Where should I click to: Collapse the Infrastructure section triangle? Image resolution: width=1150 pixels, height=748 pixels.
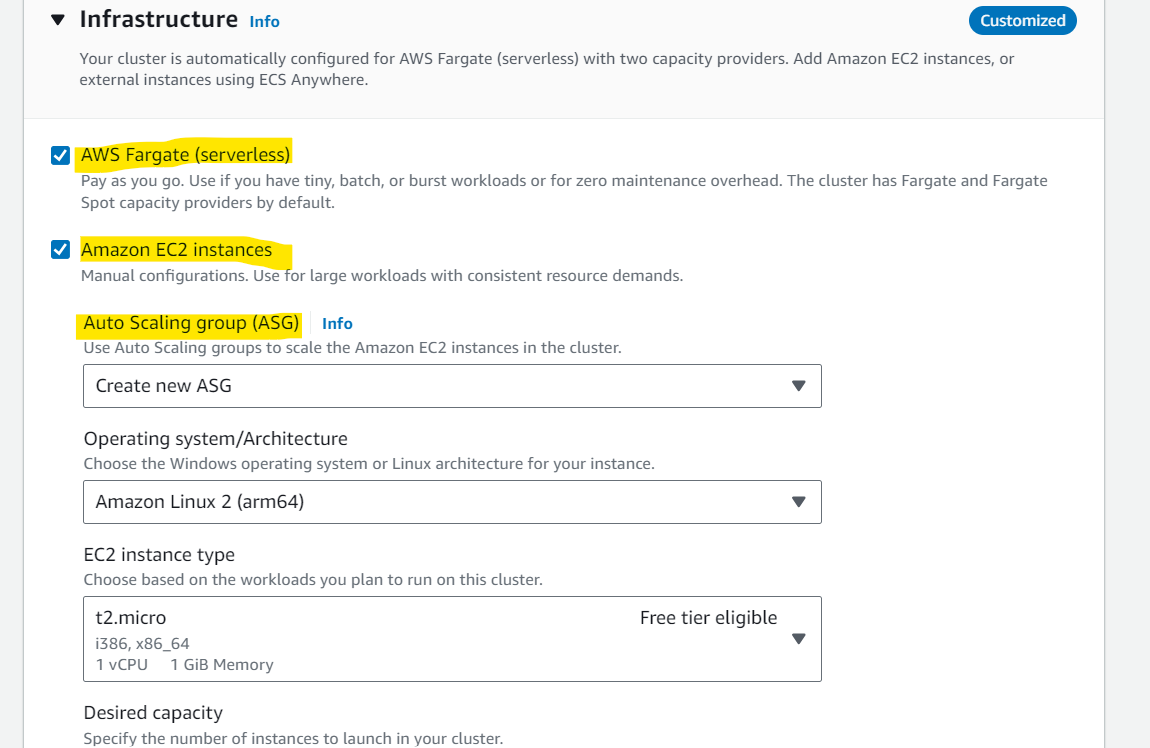point(58,20)
